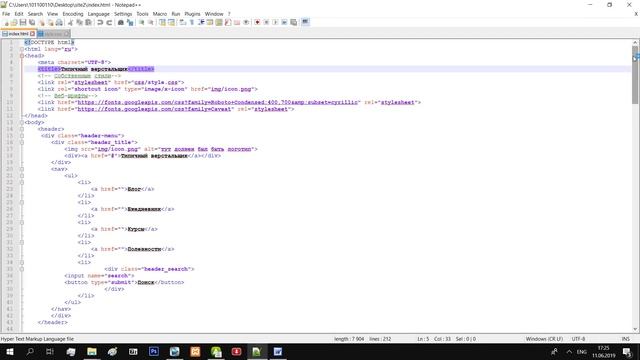Open the Function List toolbar icon

228,22
